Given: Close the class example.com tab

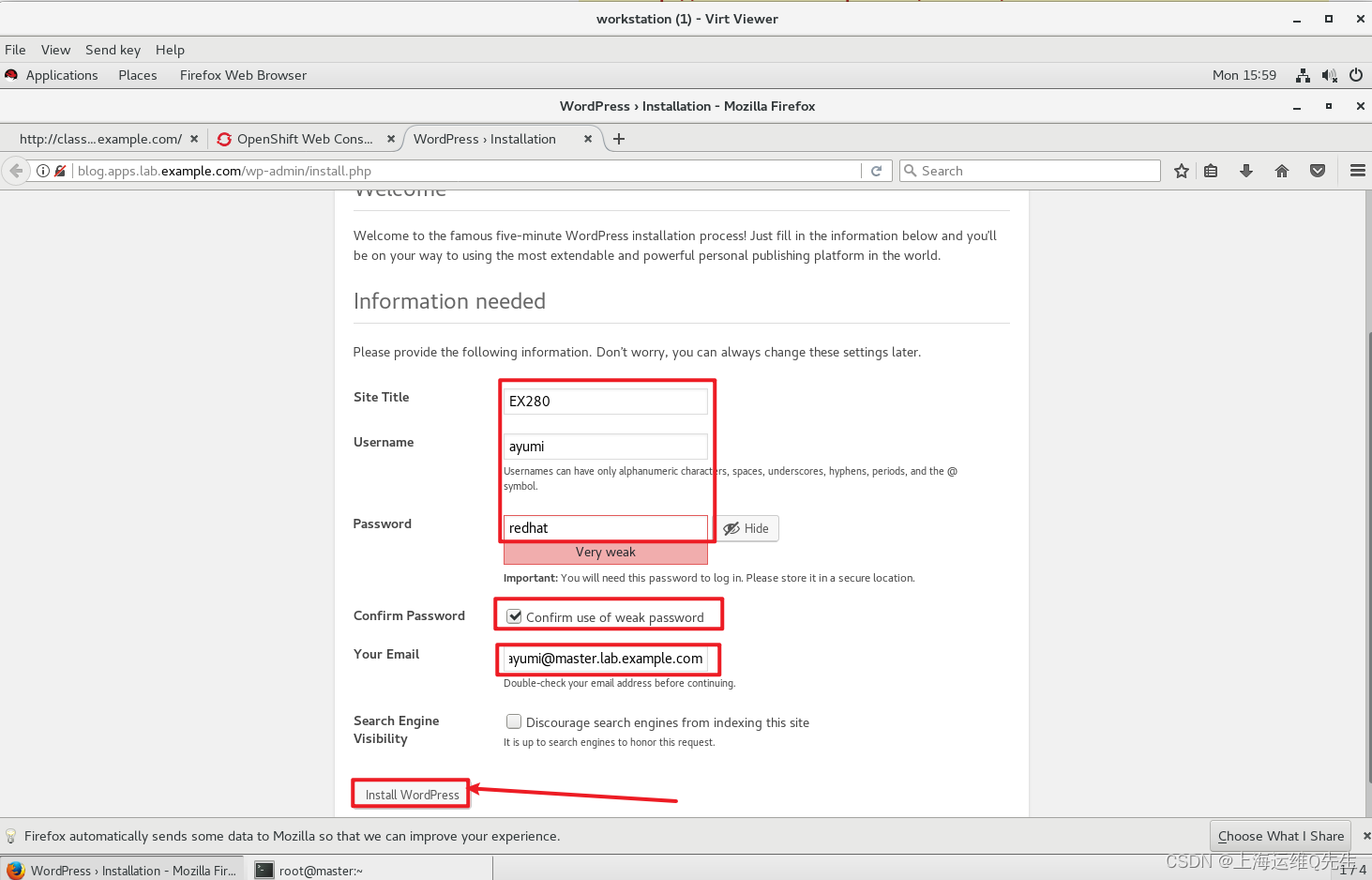Looking at the screenshot, I should pos(194,139).
